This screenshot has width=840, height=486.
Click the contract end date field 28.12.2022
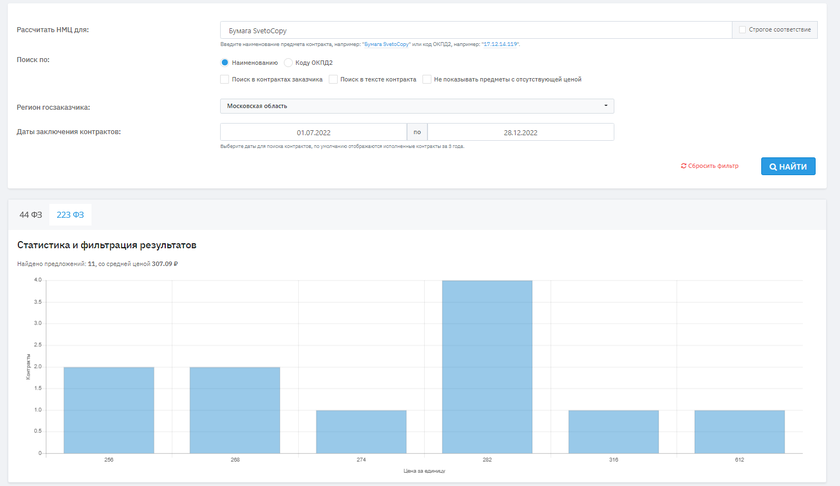pos(520,132)
